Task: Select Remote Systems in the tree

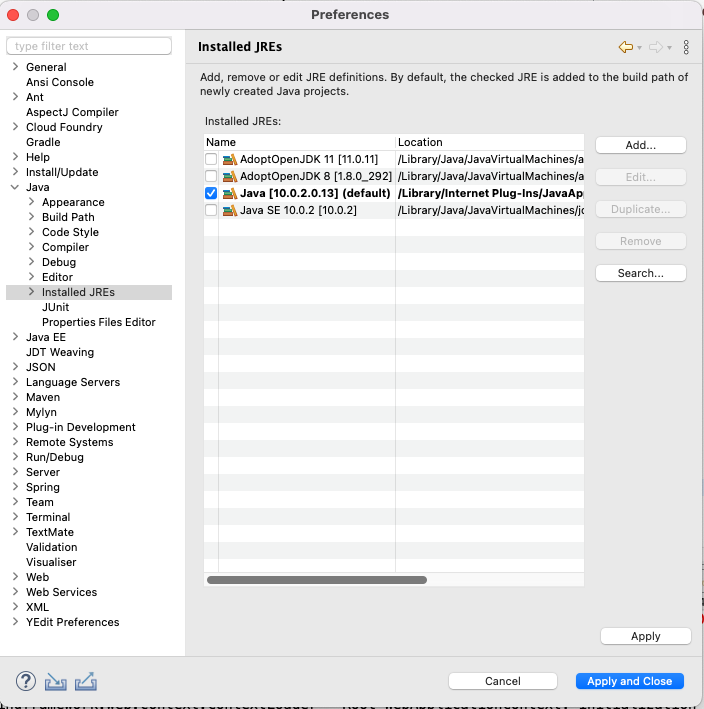Action: (x=70, y=442)
